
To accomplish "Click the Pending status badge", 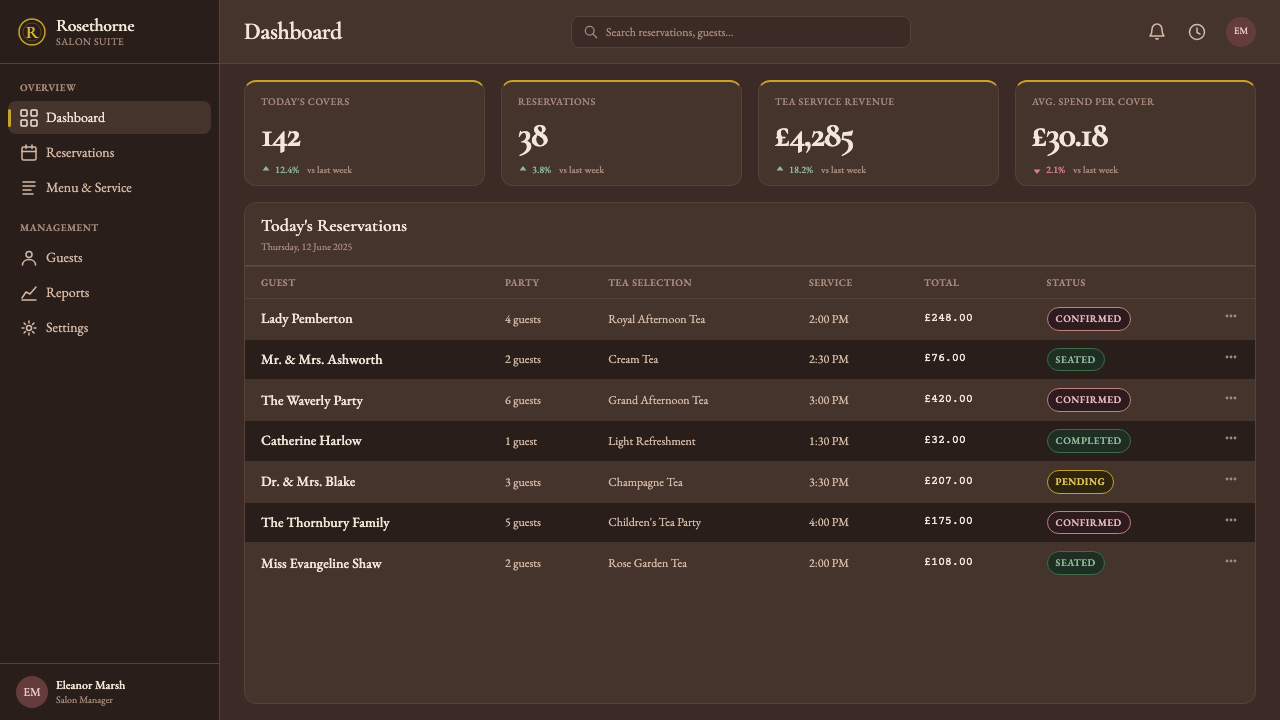I will [x=1080, y=482].
